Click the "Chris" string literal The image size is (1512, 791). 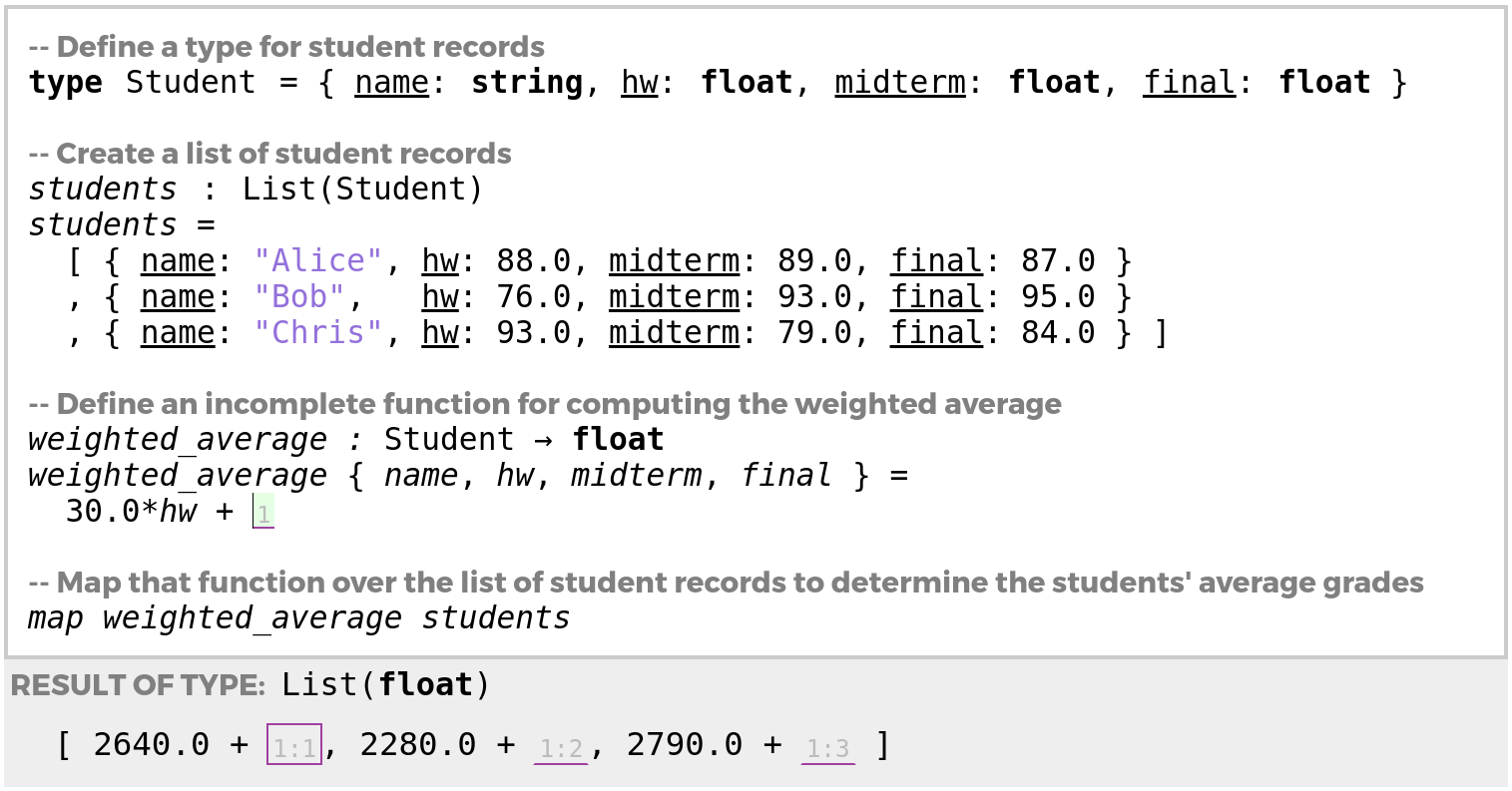[x=318, y=333]
